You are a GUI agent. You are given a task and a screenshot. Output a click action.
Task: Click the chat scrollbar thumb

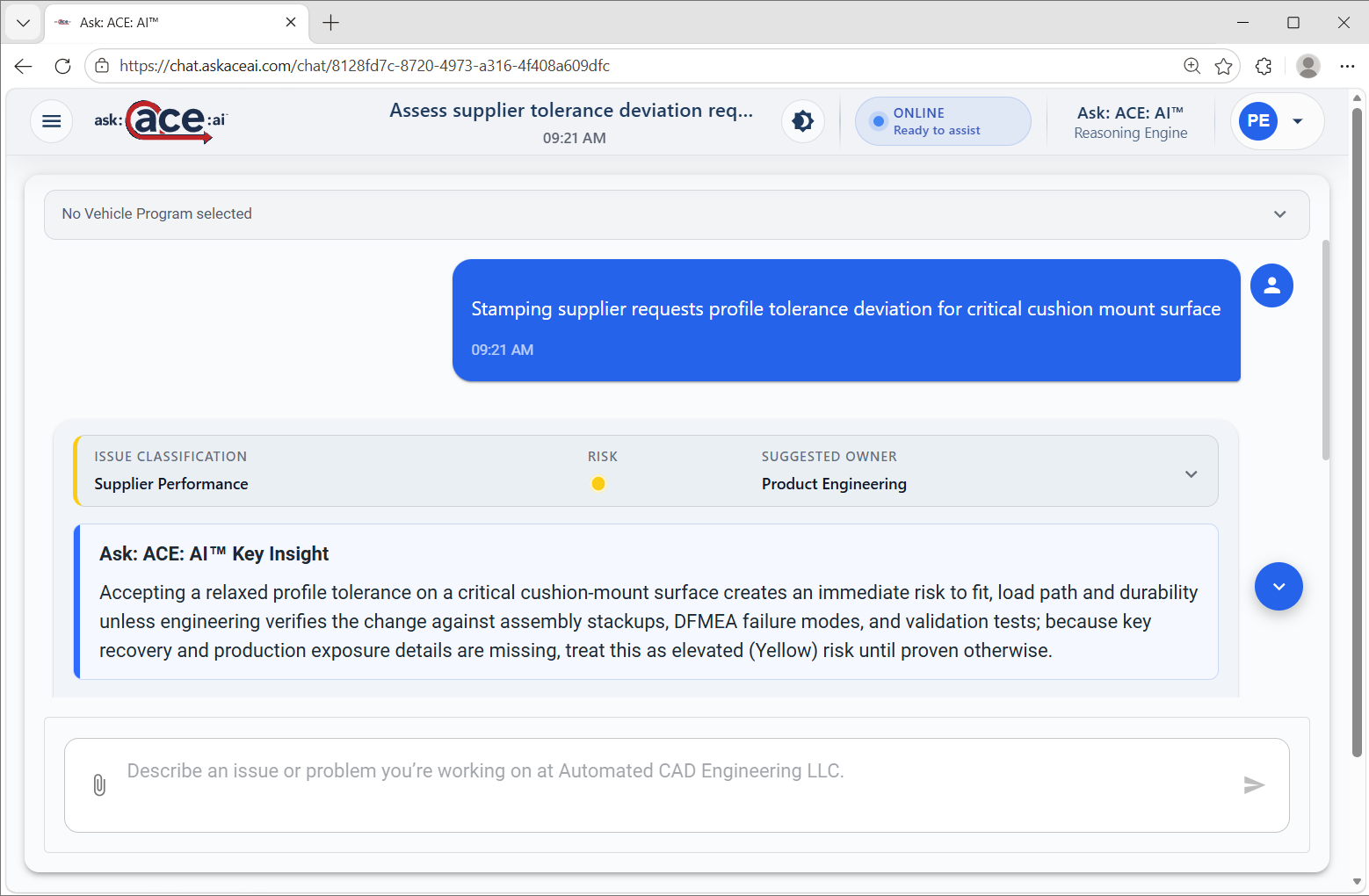point(1326,350)
